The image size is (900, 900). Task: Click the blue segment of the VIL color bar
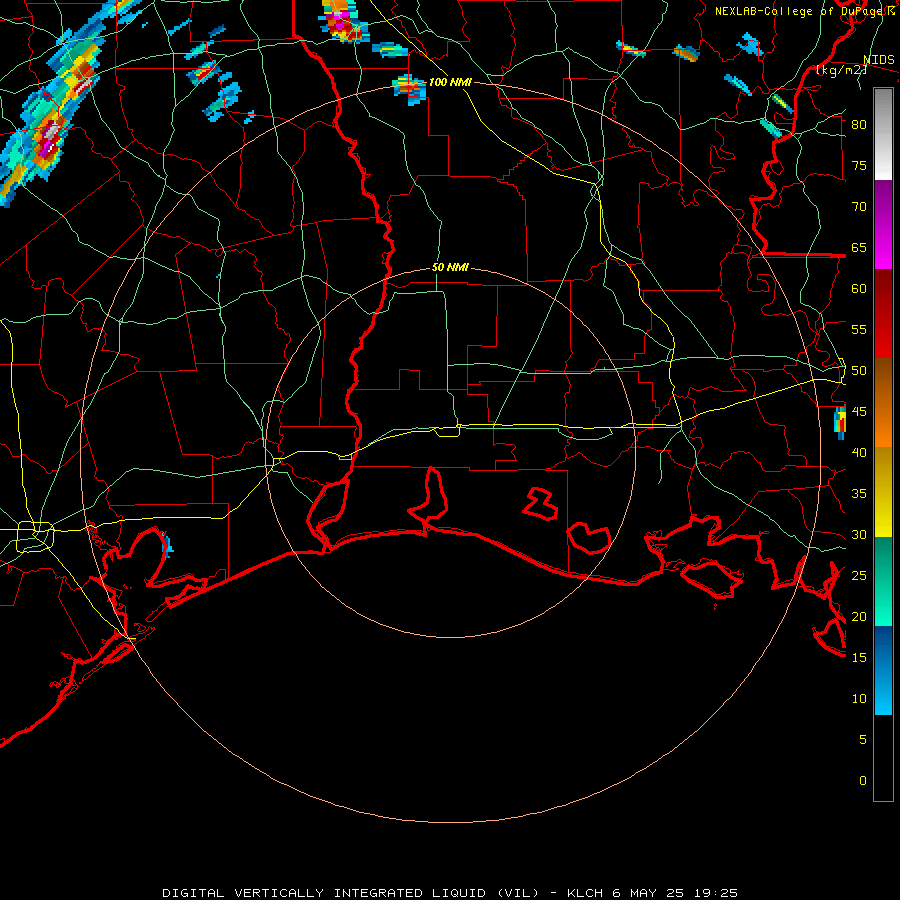[x=883, y=670]
